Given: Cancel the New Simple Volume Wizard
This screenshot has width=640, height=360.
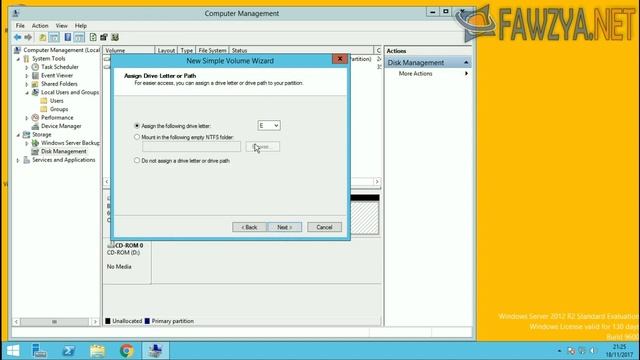Looking at the screenshot, I should point(324,227).
